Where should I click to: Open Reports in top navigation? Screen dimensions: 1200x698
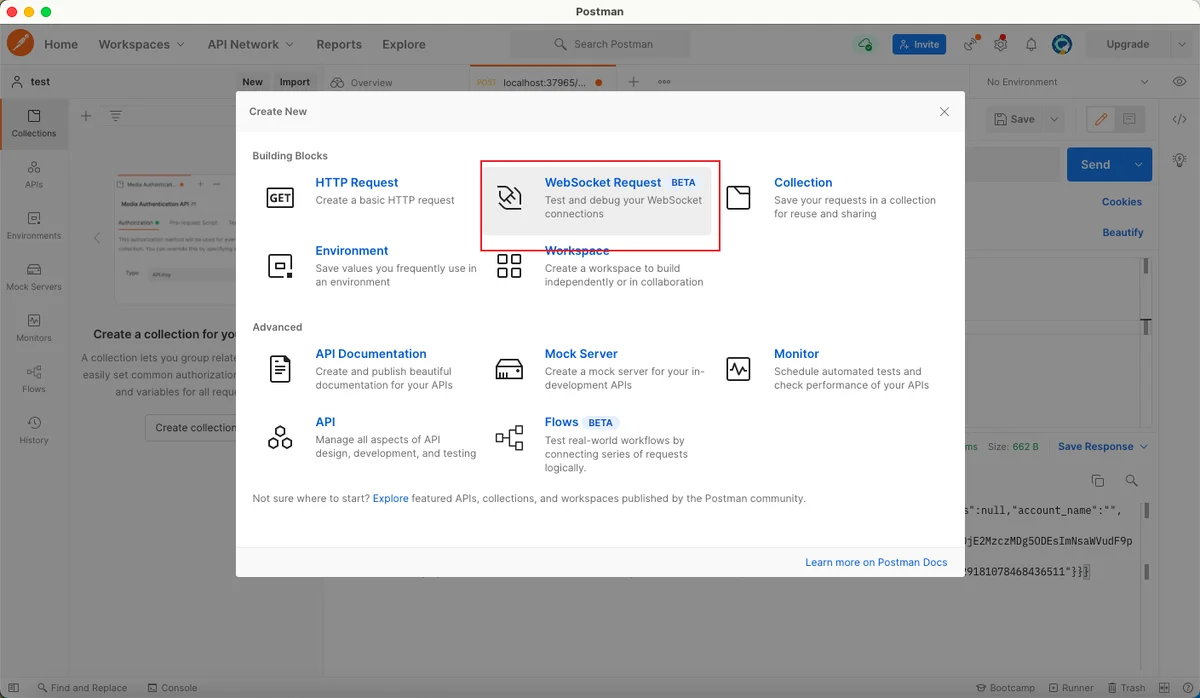click(339, 44)
